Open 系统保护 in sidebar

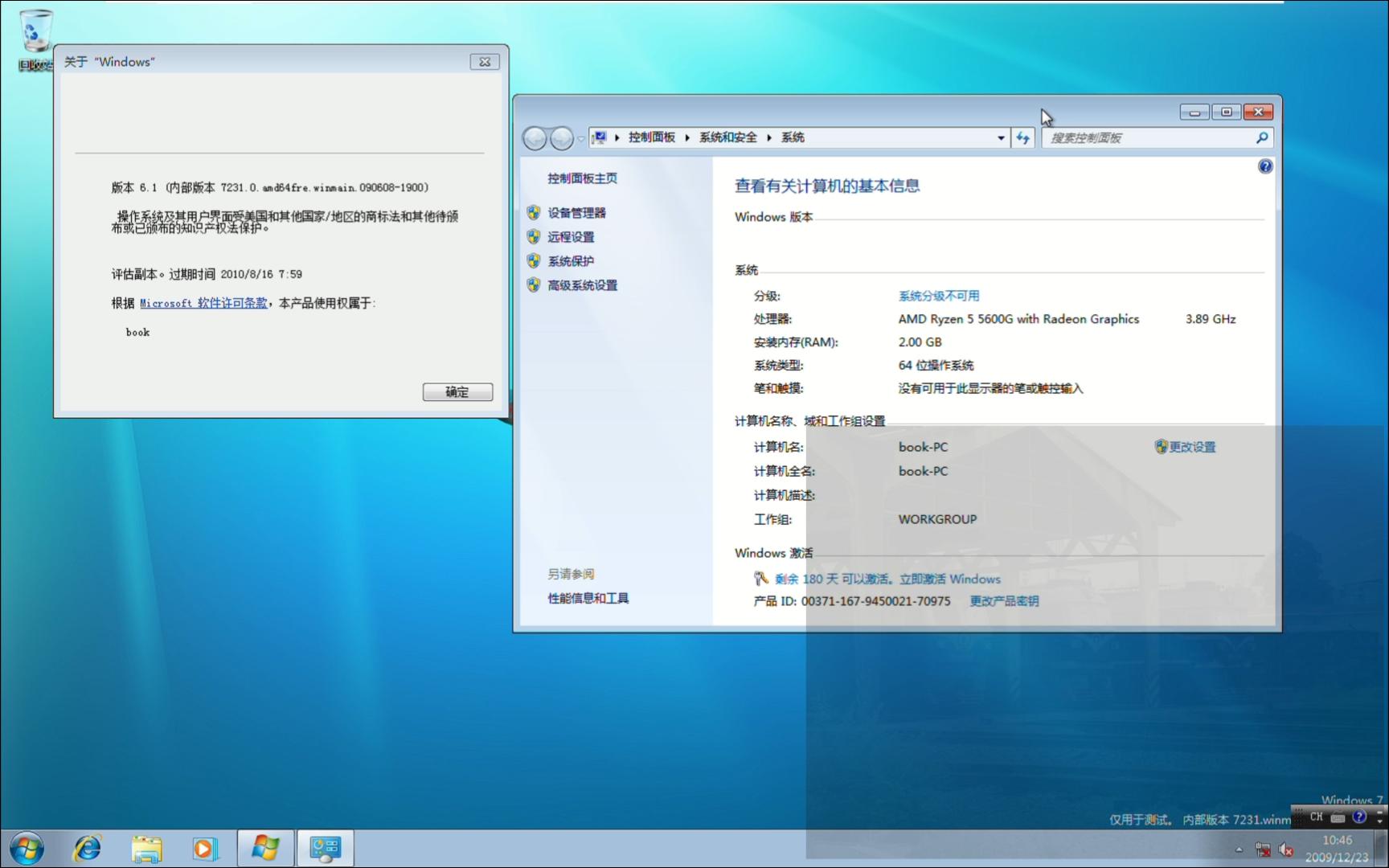pos(571,261)
